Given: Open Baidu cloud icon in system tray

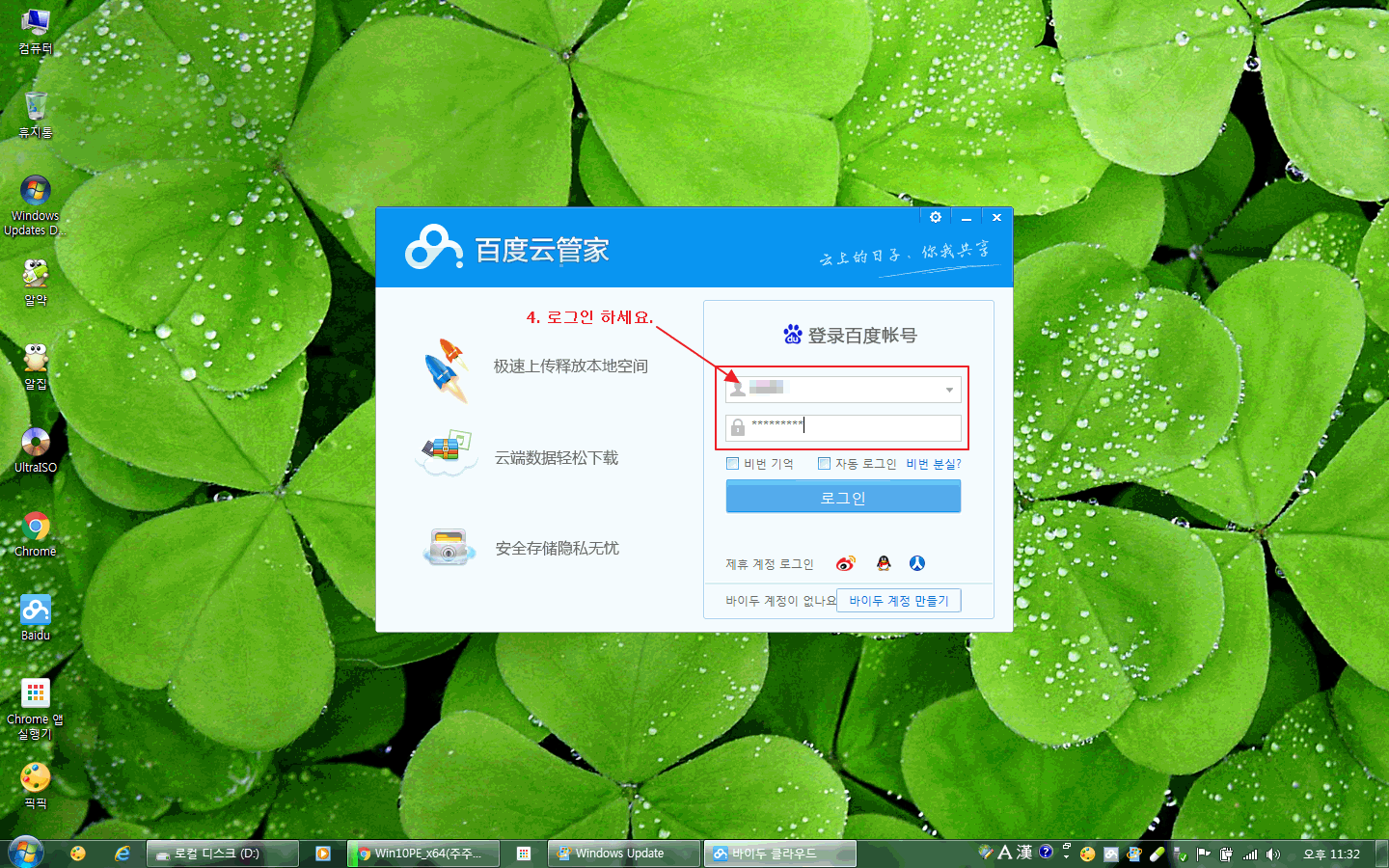Looking at the screenshot, I should tap(1111, 854).
